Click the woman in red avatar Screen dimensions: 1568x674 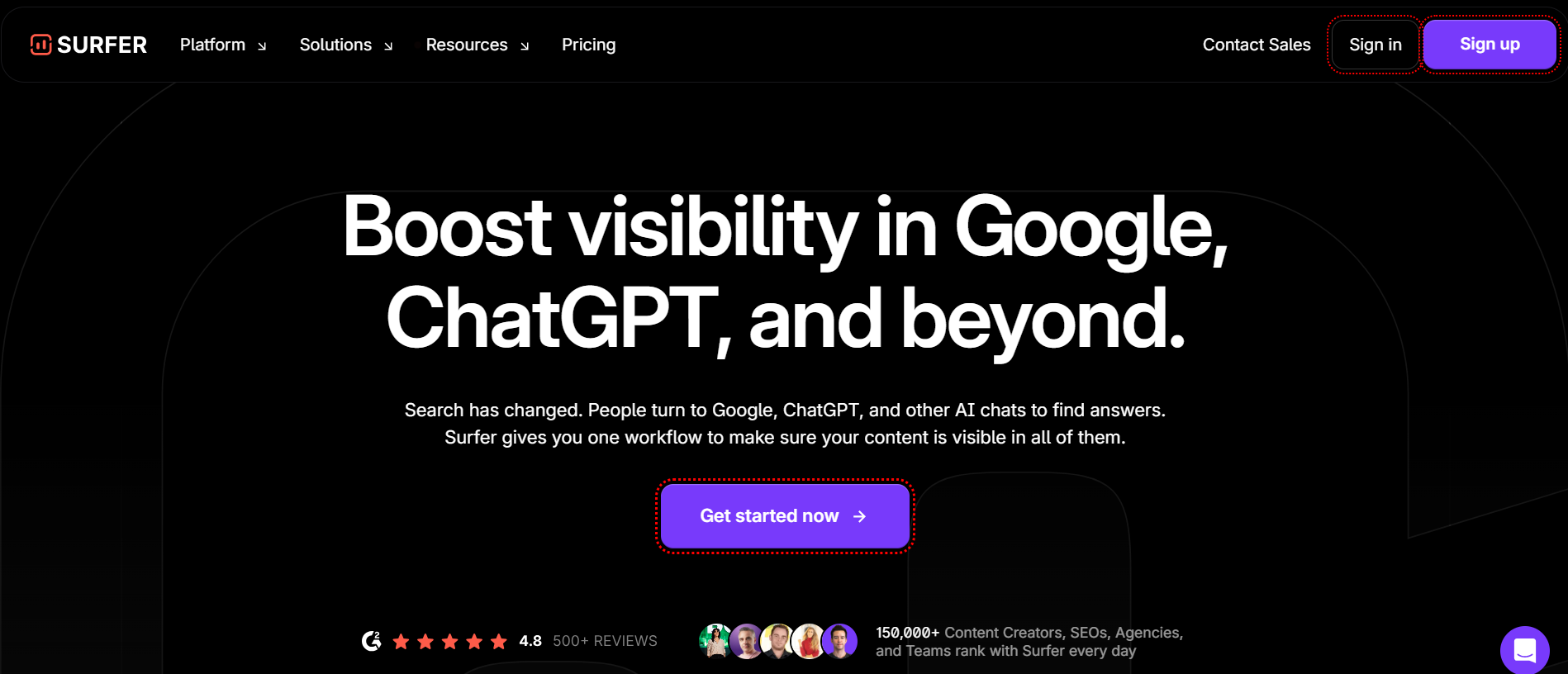(x=809, y=641)
